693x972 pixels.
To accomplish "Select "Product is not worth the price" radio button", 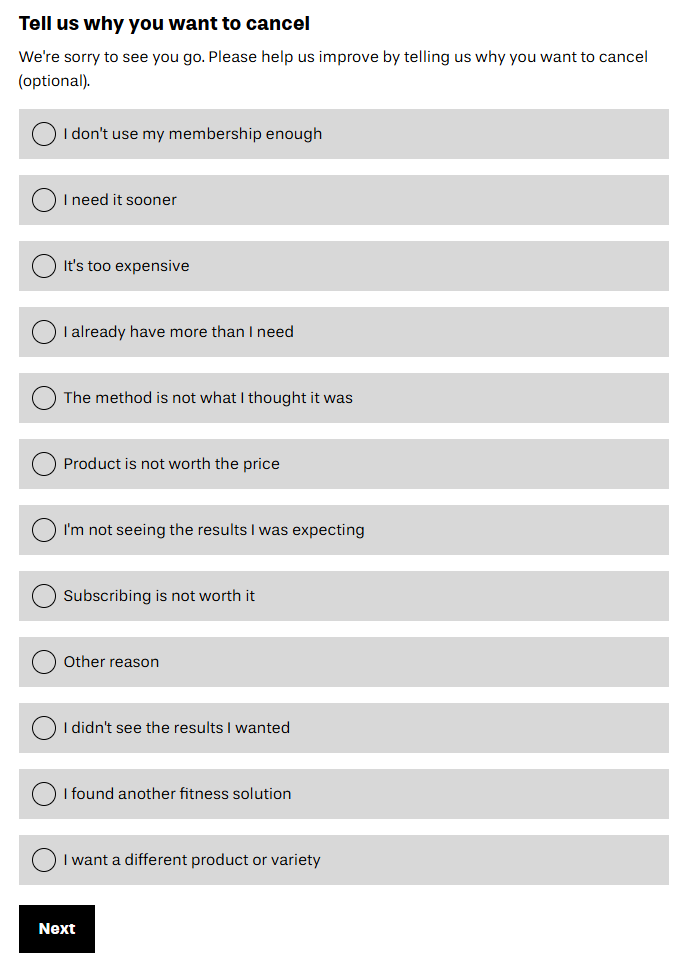I will click(44, 464).
